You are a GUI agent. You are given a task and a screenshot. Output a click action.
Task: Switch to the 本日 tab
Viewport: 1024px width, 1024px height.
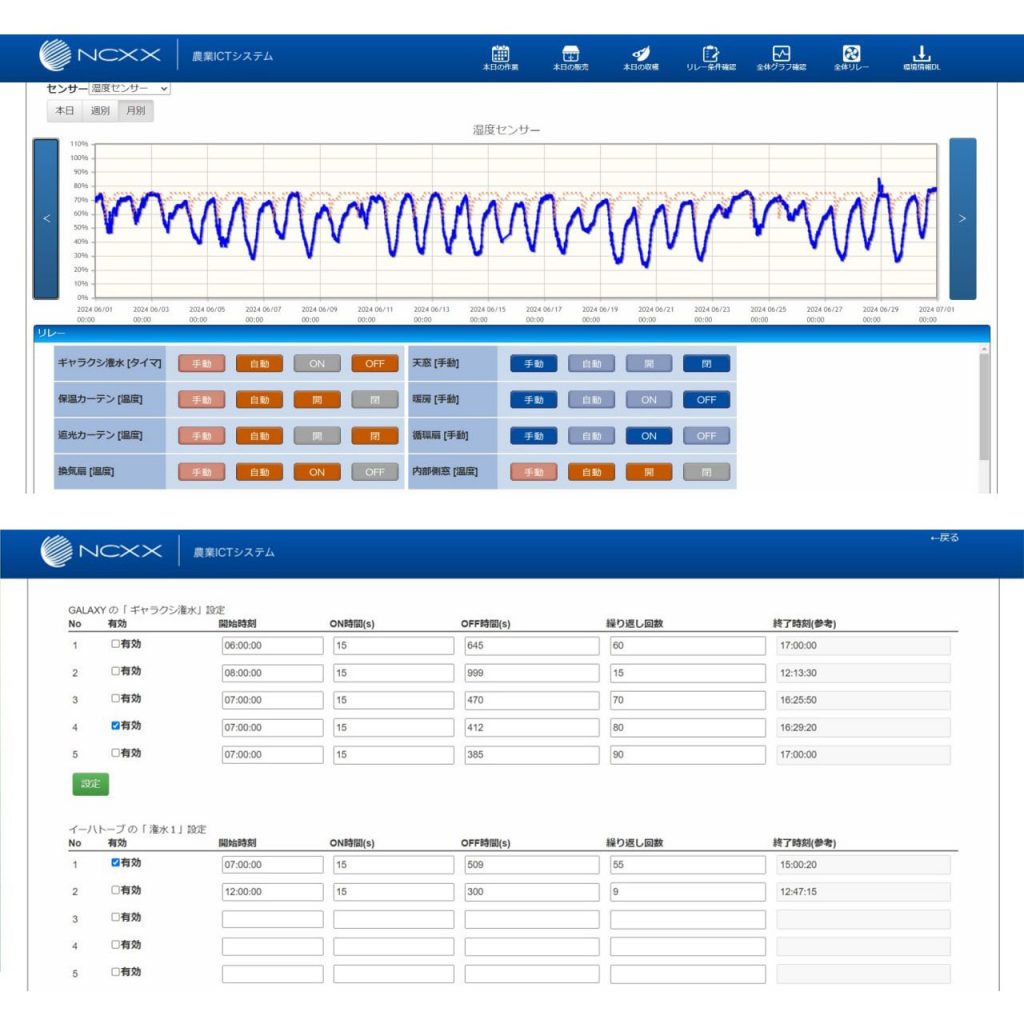(x=64, y=111)
